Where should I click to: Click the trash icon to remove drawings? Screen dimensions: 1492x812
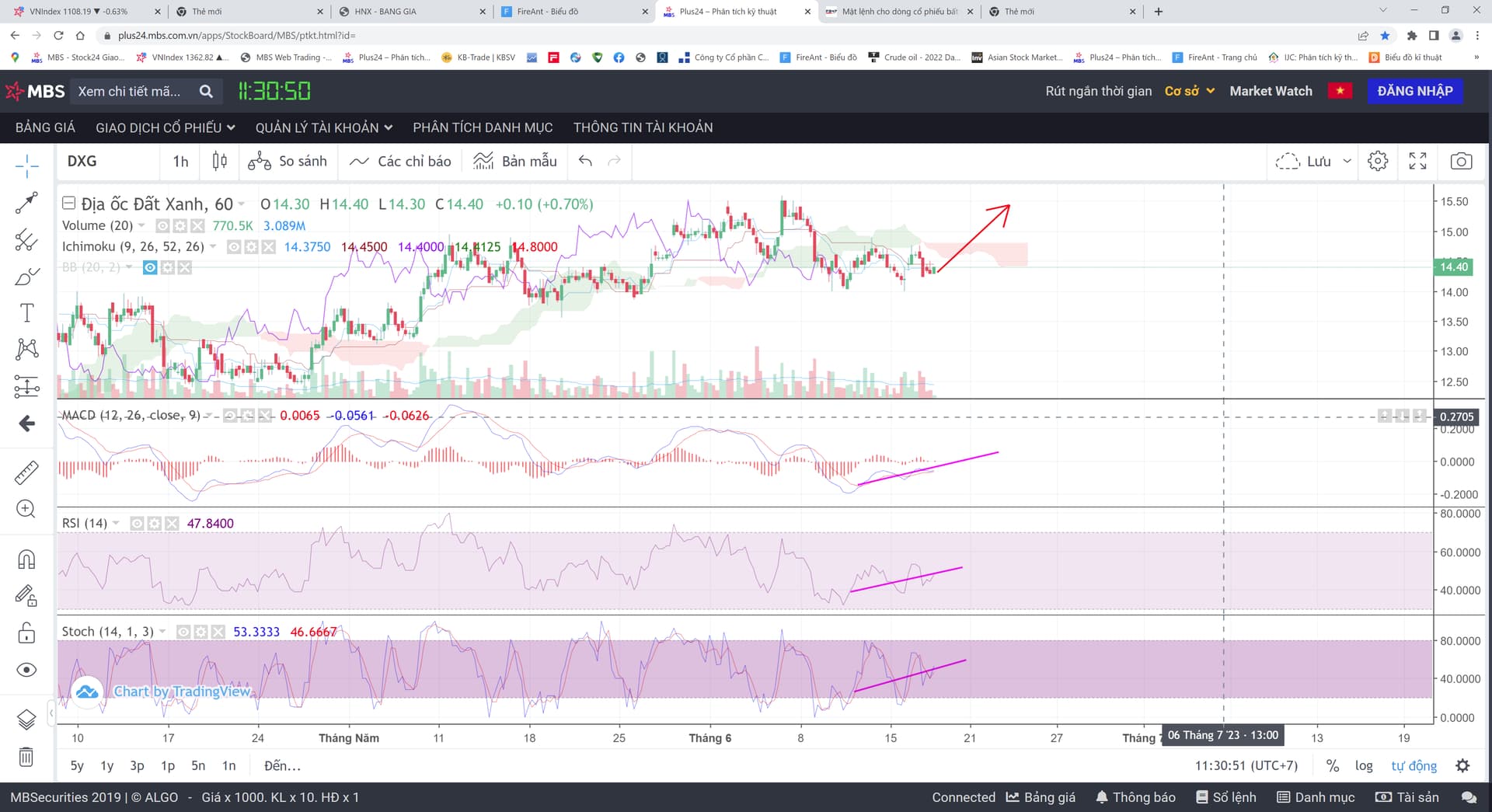click(26, 757)
